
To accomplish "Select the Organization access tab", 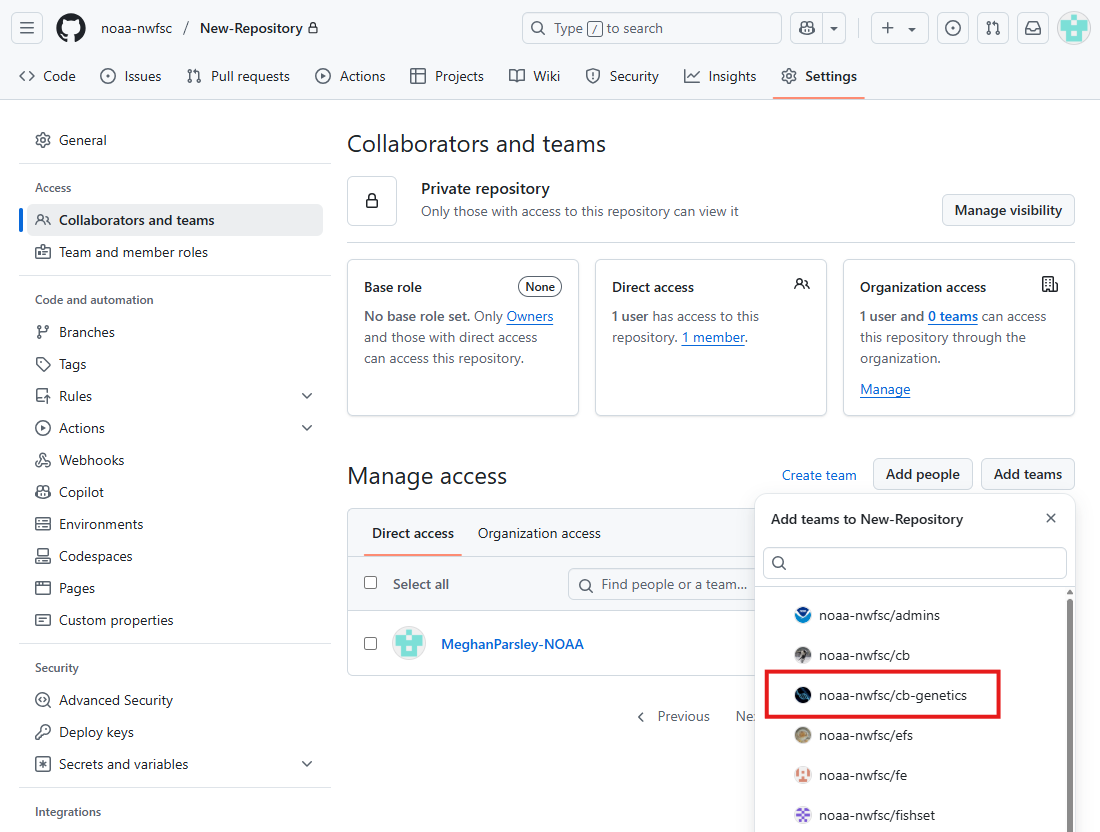I will click(539, 533).
